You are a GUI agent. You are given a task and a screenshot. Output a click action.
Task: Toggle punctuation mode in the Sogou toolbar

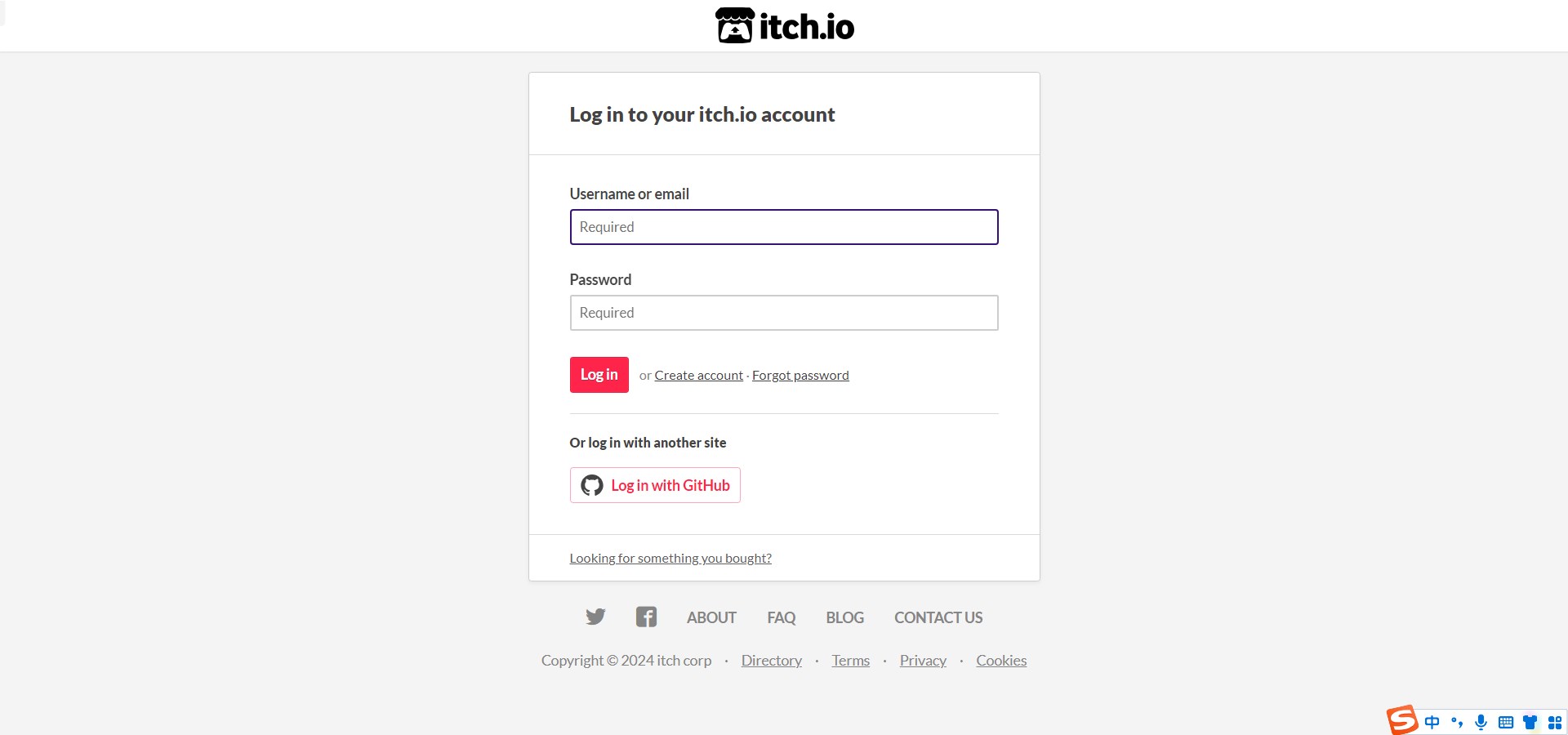pyautogui.click(x=1458, y=722)
